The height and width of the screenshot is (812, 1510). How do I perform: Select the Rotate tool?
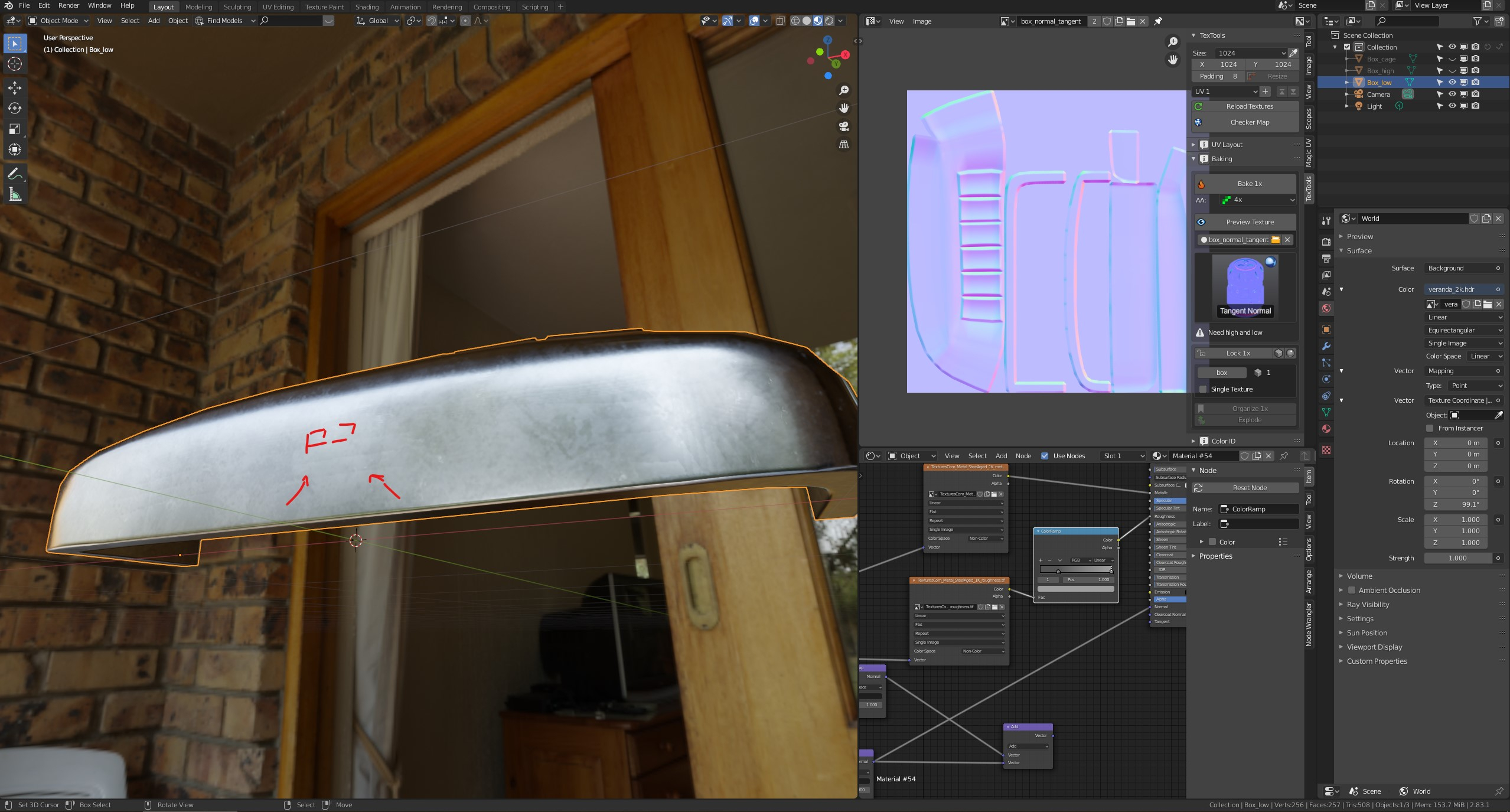(15, 108)
